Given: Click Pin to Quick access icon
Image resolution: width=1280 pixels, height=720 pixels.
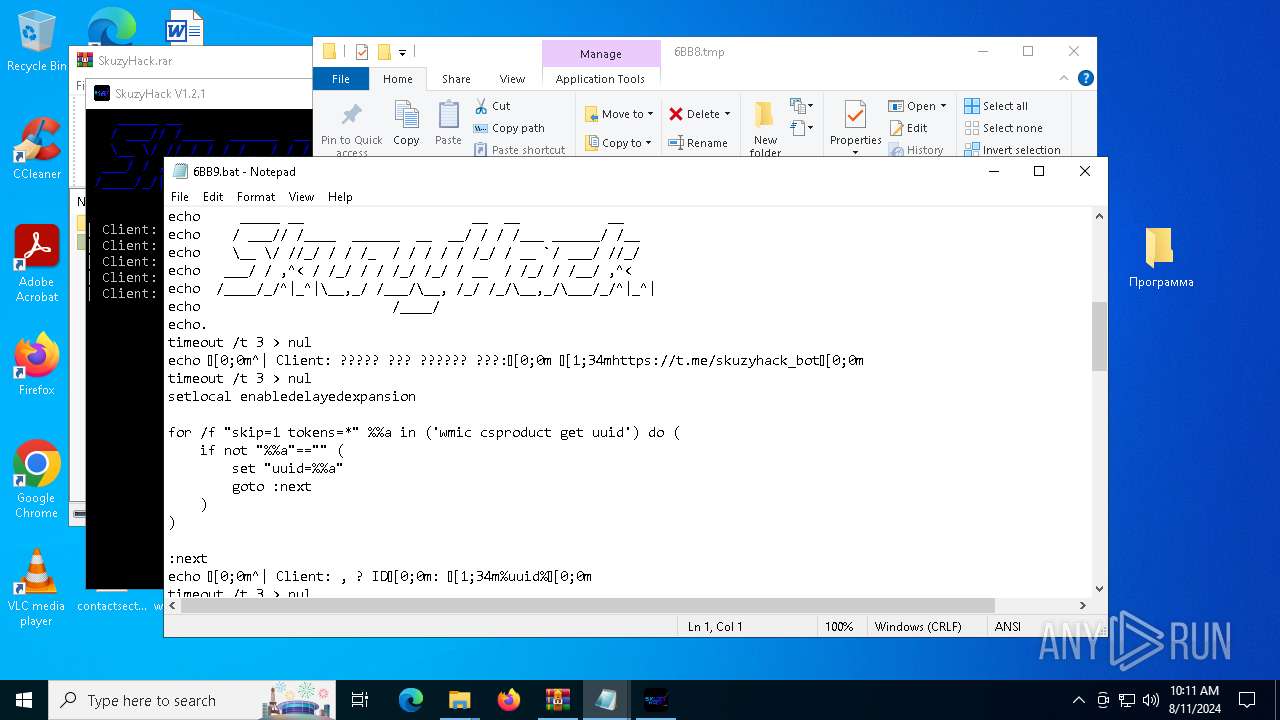Looking at the screenshot, I should click(351, 114).
